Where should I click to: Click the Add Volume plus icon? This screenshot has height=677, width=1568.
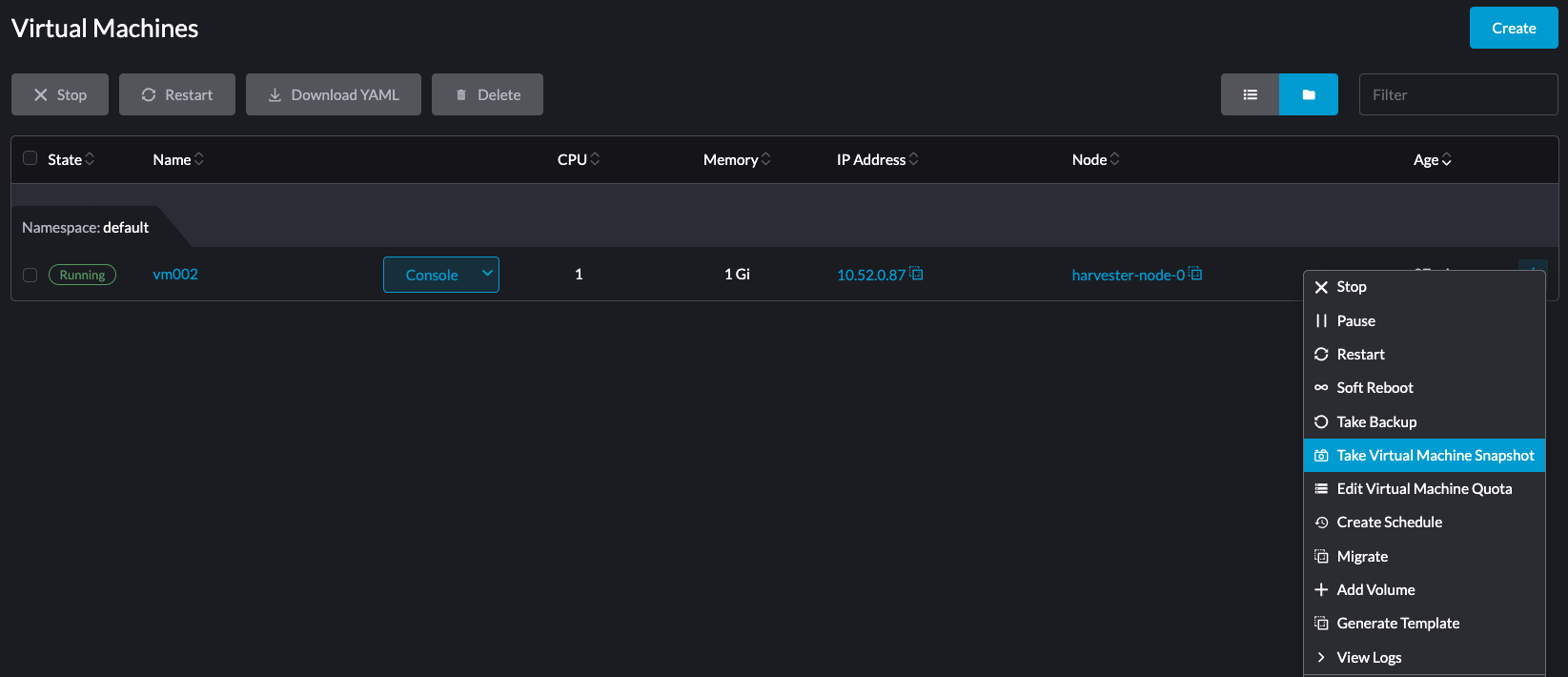pyautogui.click(x=1321, y=590)
